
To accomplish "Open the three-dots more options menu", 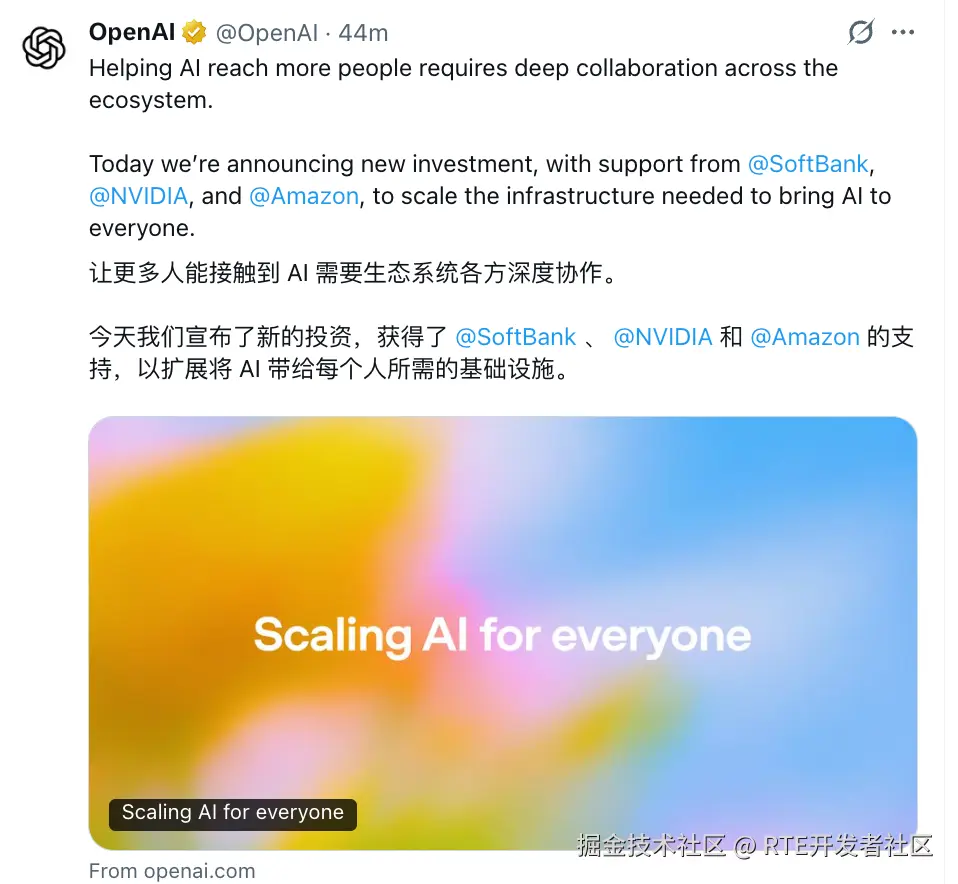I will pyautogui.click(x=903, y=32).
